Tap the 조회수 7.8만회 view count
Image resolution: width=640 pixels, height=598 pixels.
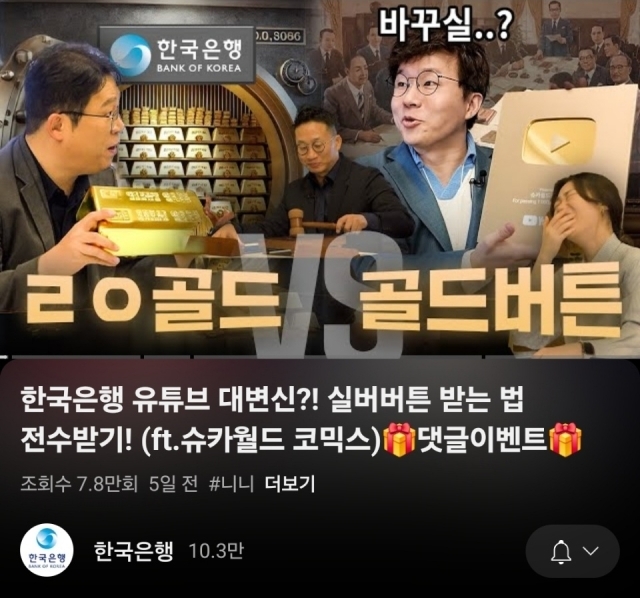point(79,485)
